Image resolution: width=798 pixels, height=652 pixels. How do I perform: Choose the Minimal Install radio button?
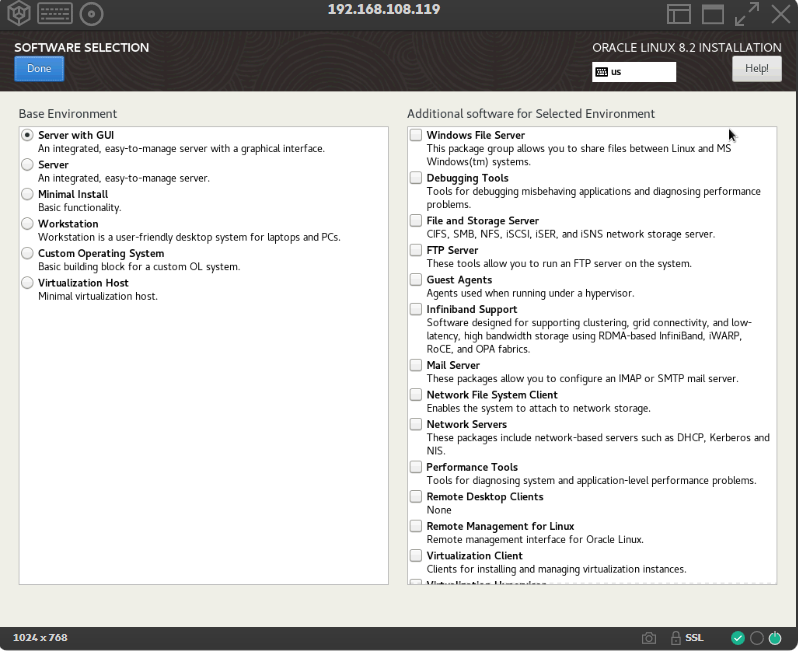tap(27, 194)
